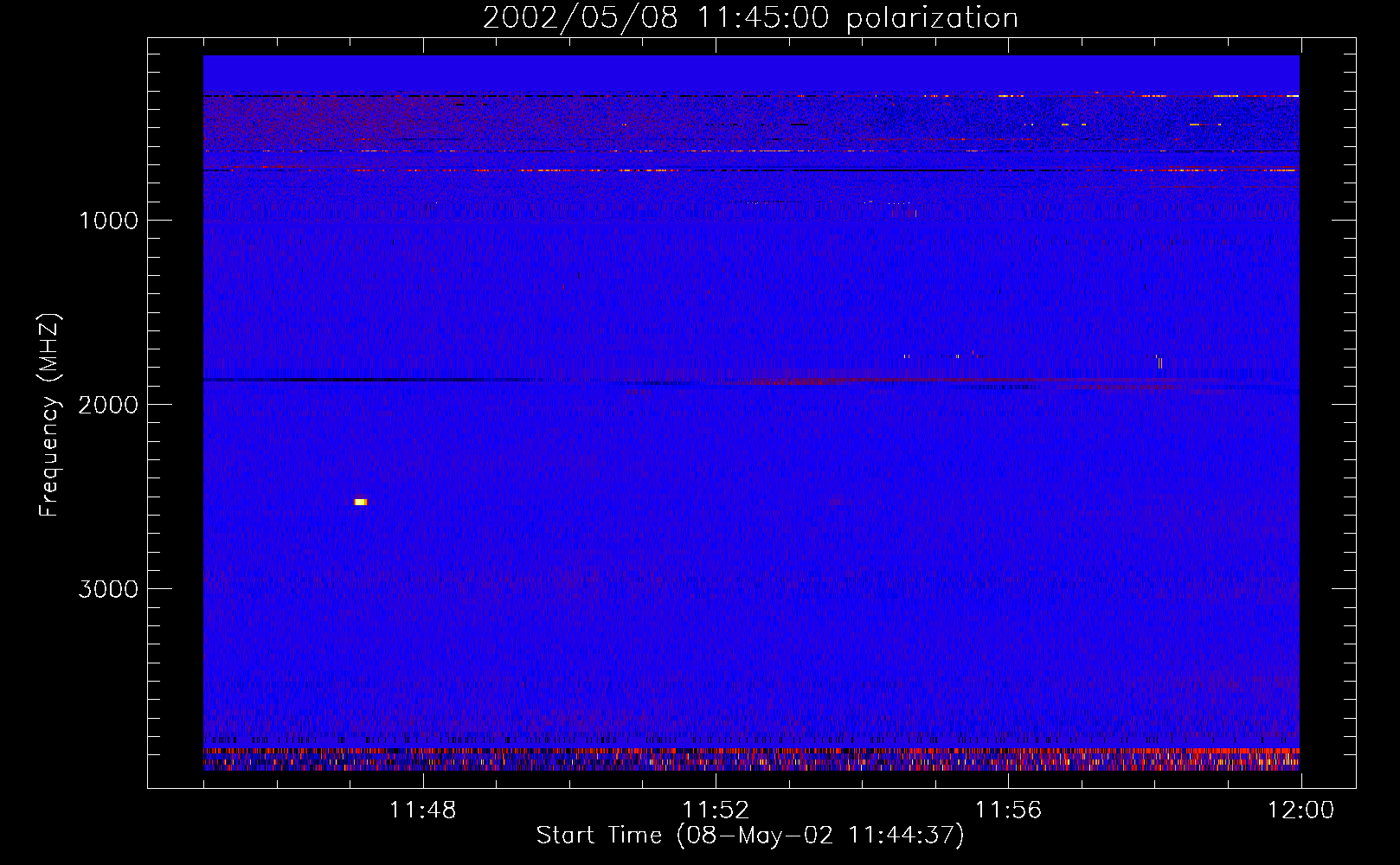Click the 11:48 time tick label
The image size is (1400, 865).
tap(423, 811)
